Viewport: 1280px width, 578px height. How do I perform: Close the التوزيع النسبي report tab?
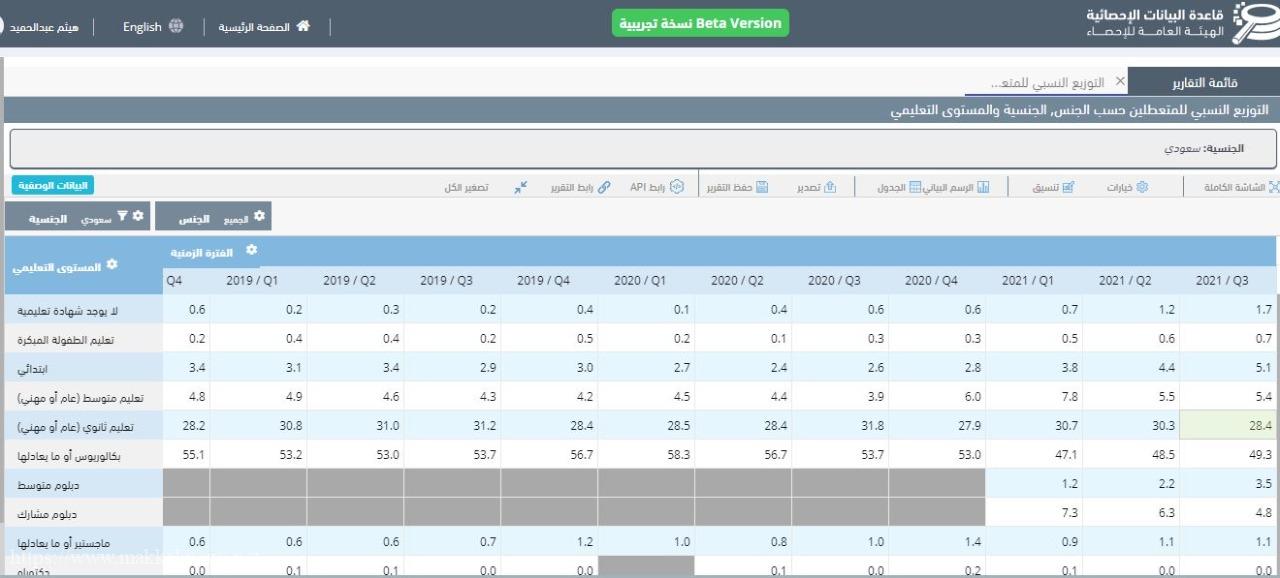(1119, 82)
